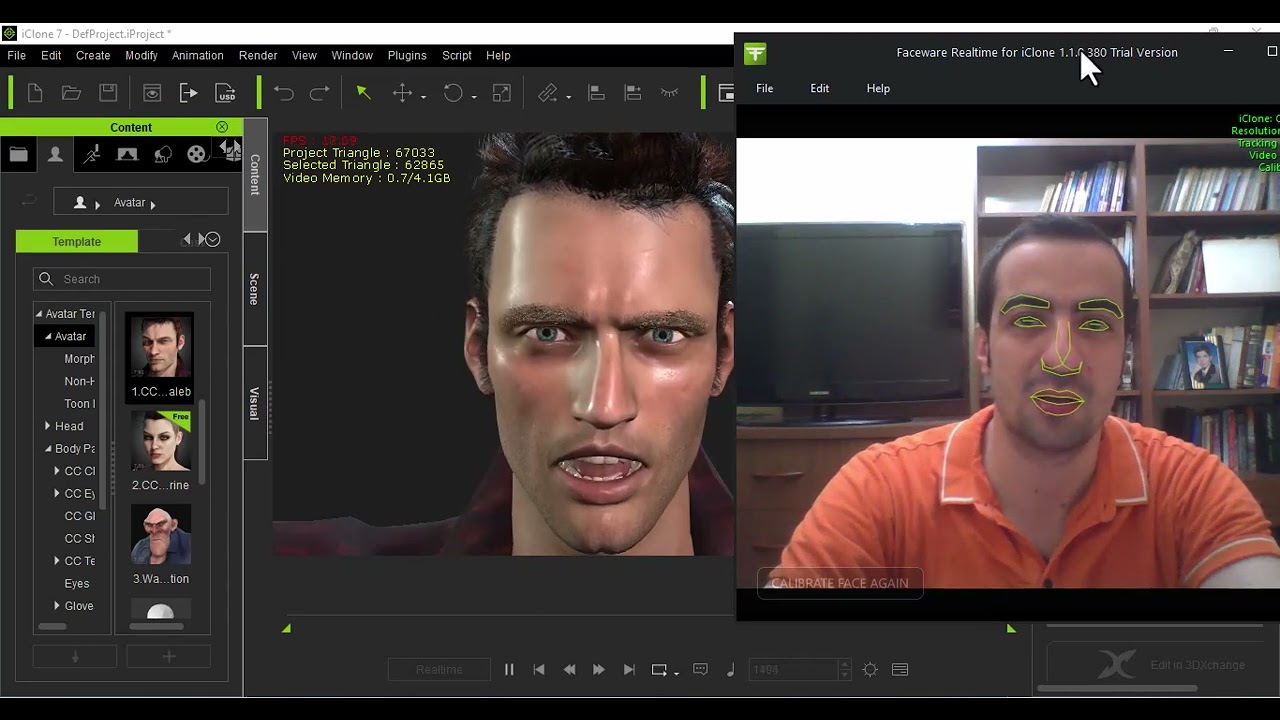Open the Script menu
This screenshot has width=1280, height=720.
(x=457, y=56)
